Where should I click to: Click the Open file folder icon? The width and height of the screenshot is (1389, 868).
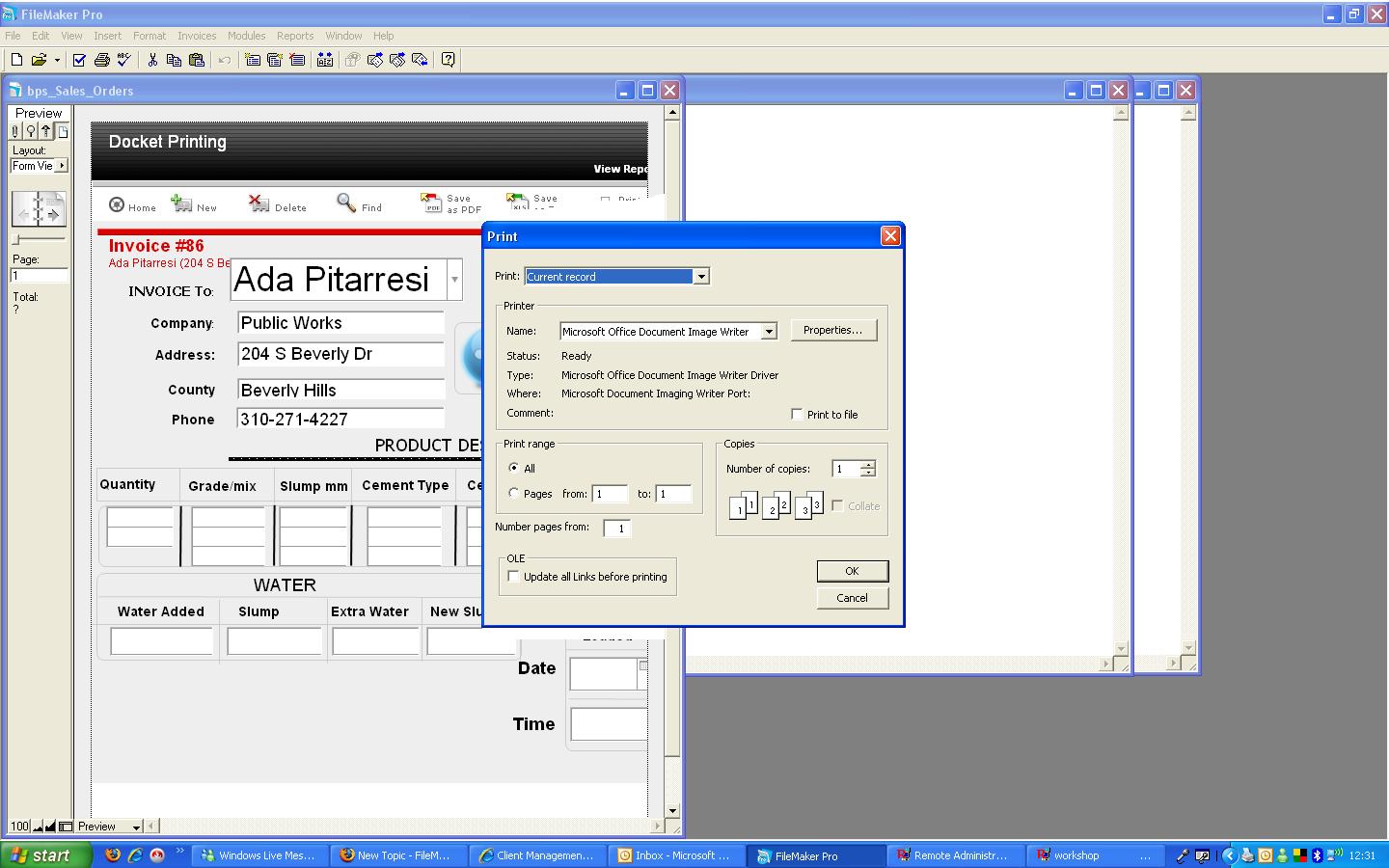click(x=39, y=60)
